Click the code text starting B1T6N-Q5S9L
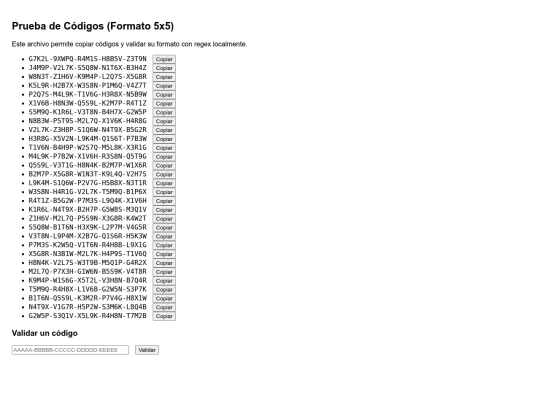Image resolution: width=540 pixels, height=405 pixels. tap(87, 298)
